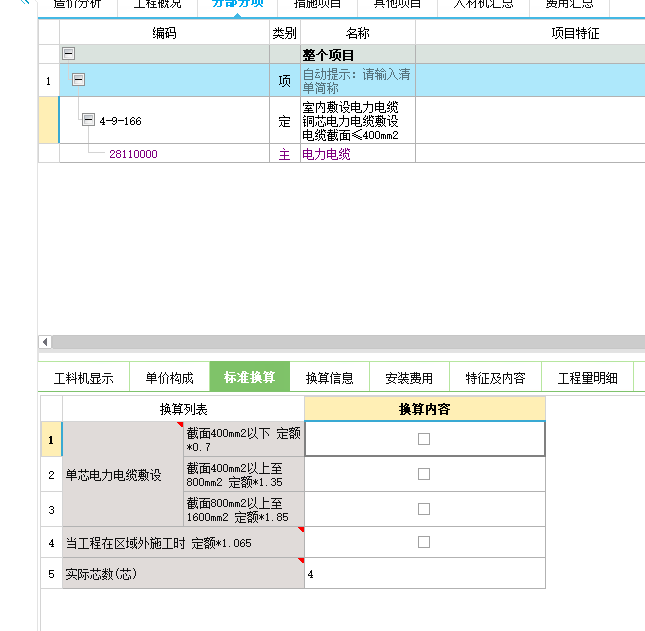Click the 电力电缆 main material name
Image resolution: width=645 pixels, height=631 pixels.
(326, 154)
